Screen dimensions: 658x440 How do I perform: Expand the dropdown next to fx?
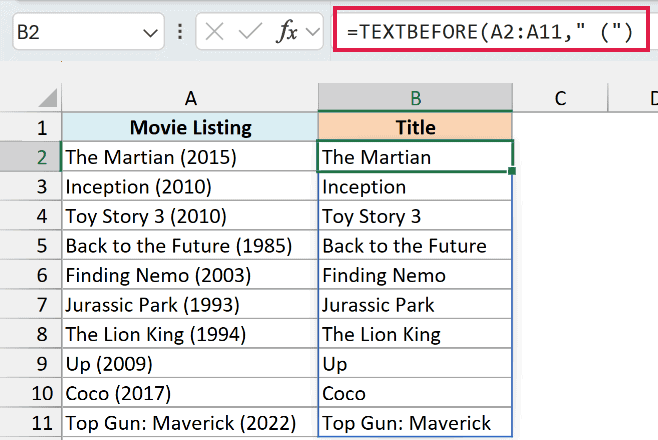click(x=313, y=32)
